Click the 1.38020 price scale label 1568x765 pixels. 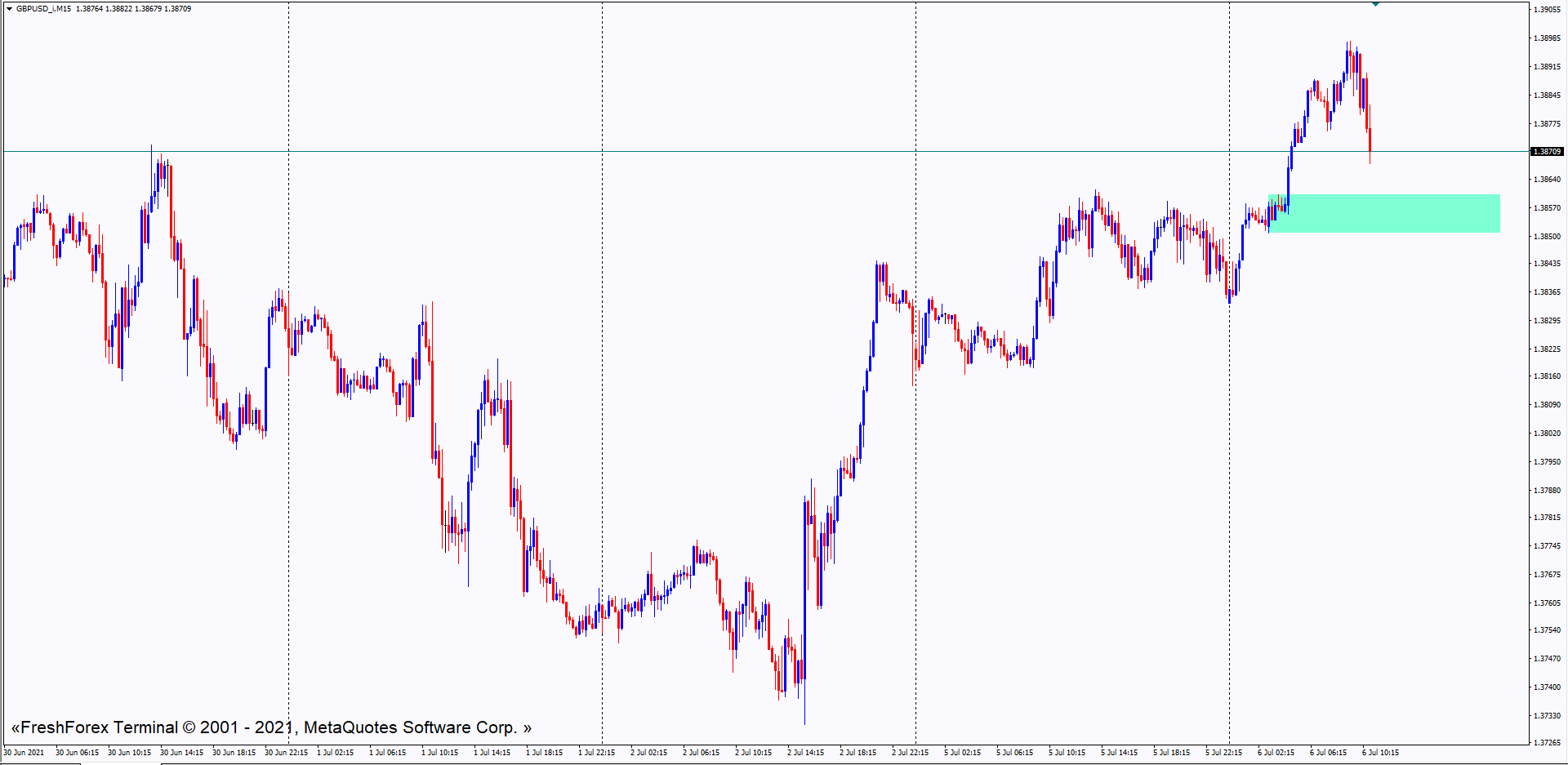[x=1547, y=434]
